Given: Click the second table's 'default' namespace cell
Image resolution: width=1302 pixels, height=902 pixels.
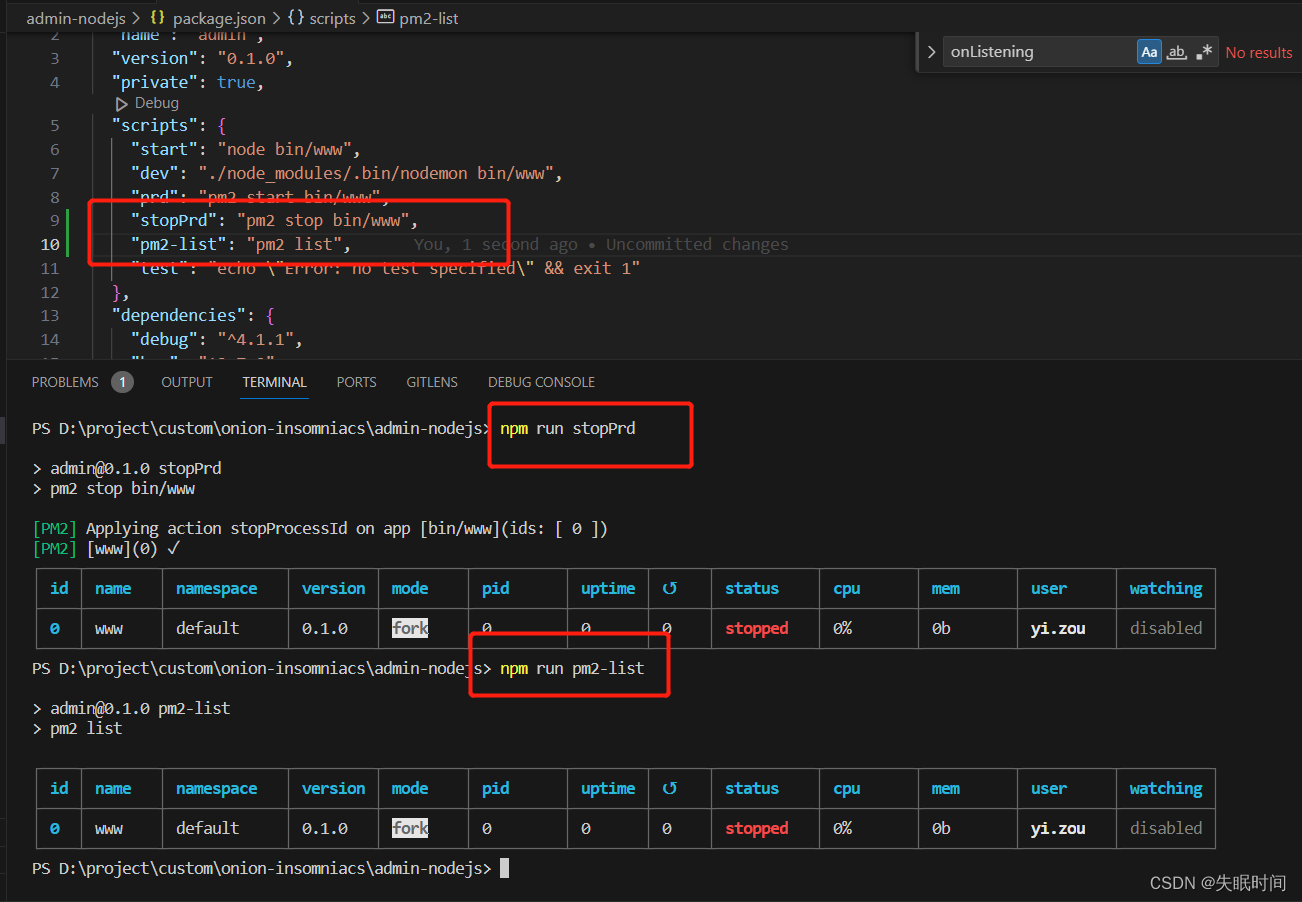Looking at the screenshot, I should (x=208, y=828).
